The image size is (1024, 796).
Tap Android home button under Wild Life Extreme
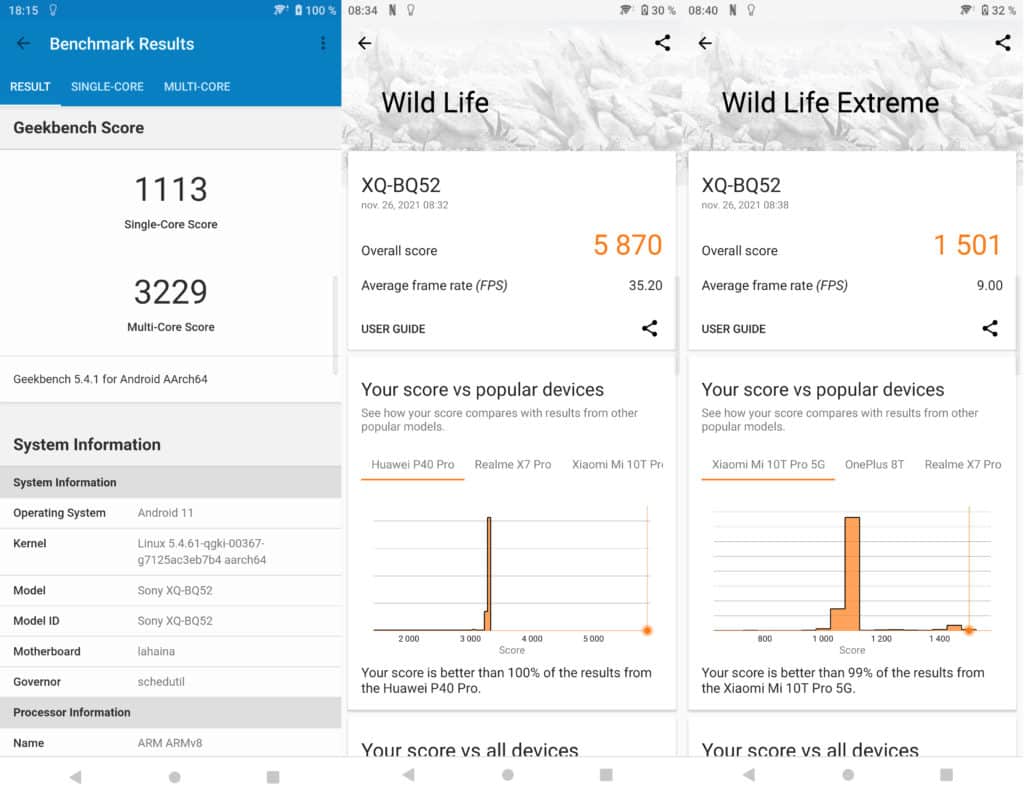(848, 774)
